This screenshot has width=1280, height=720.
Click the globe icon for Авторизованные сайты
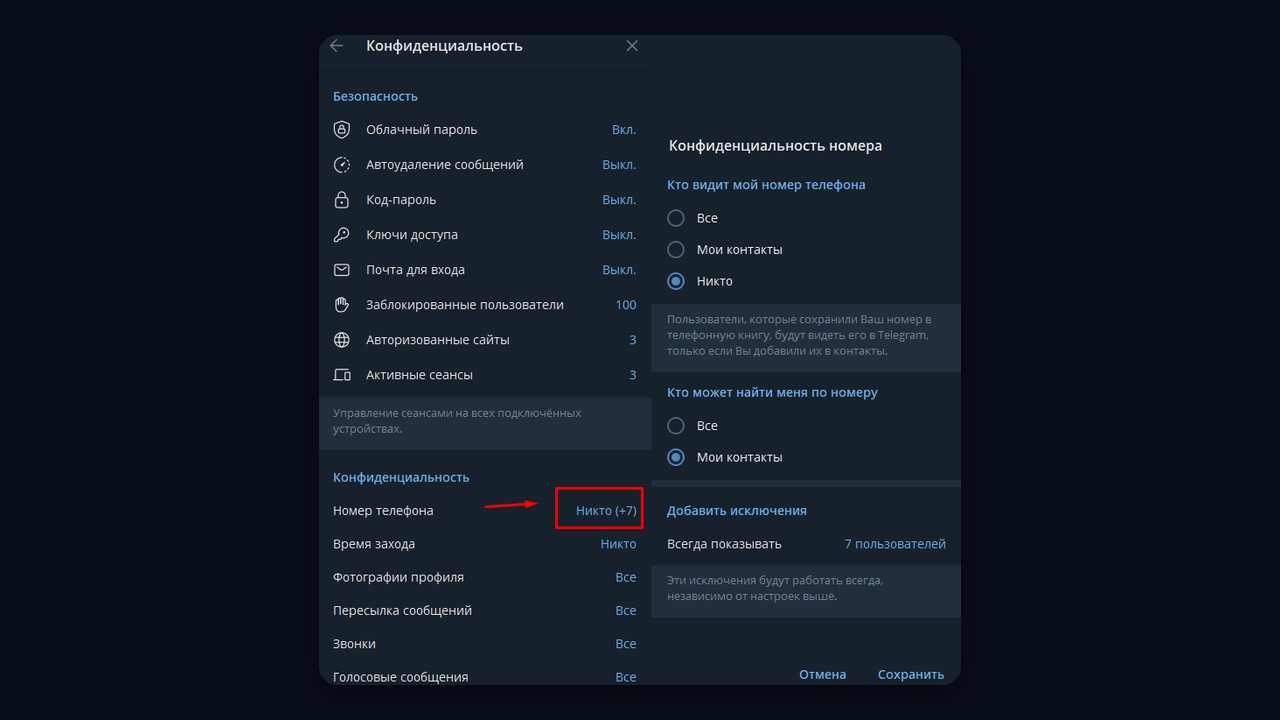pos(342,340)
